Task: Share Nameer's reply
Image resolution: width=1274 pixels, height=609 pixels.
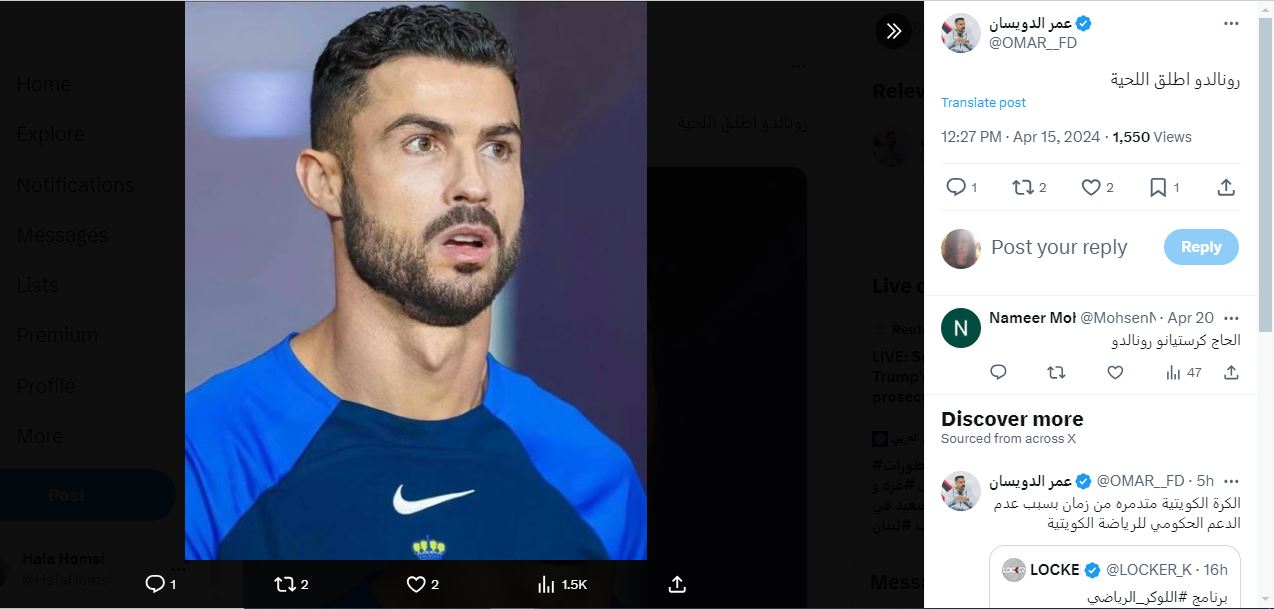Action: coord(1231,373)
